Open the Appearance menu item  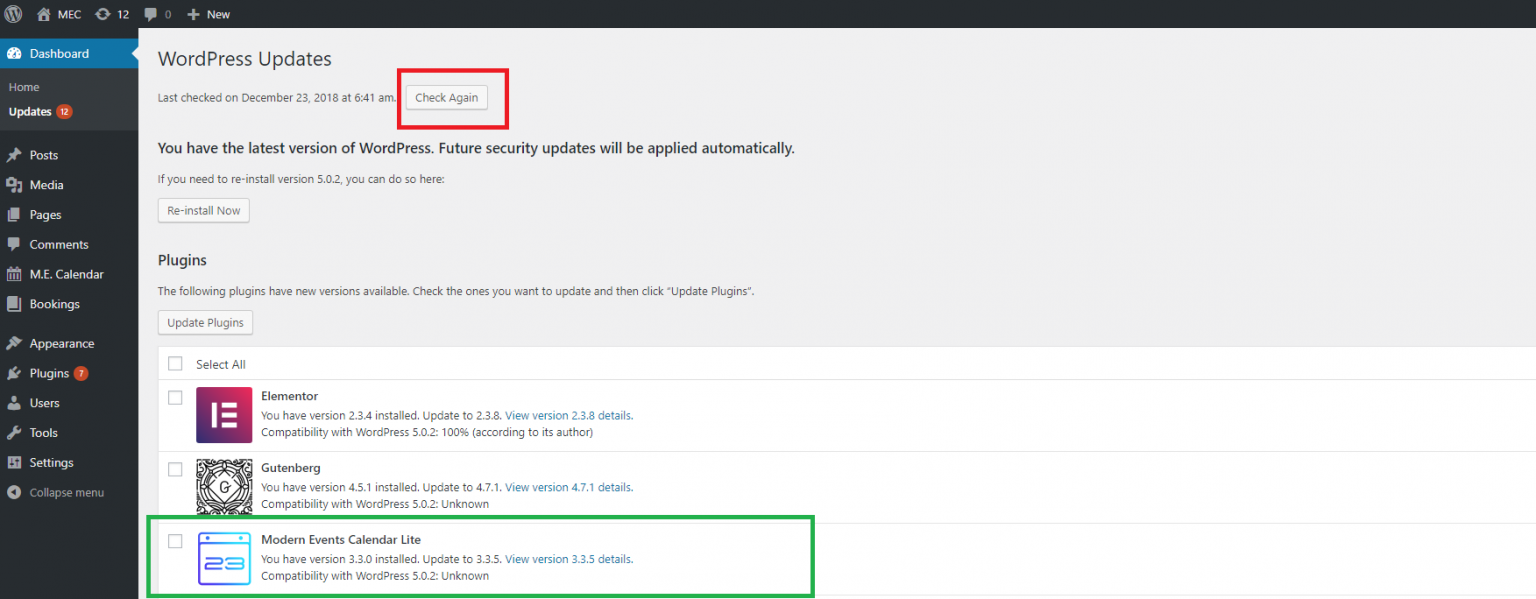61,343
